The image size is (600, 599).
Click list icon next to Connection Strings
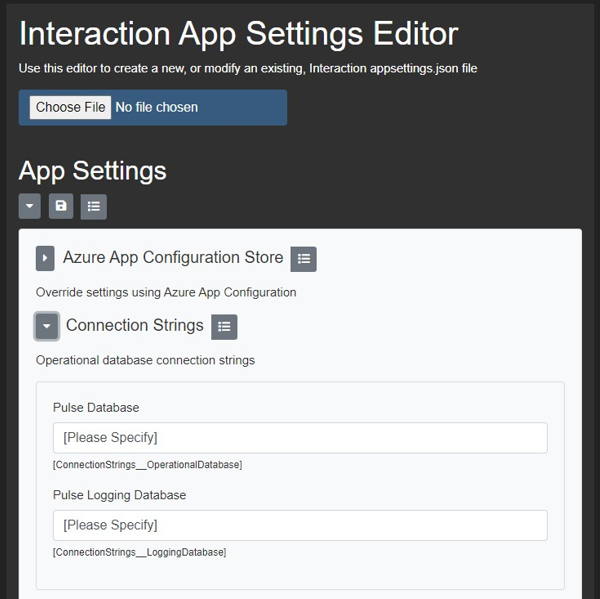[224, 327]
